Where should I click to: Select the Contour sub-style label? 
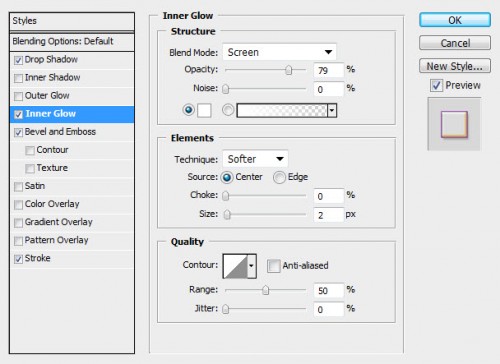point(52,150)
